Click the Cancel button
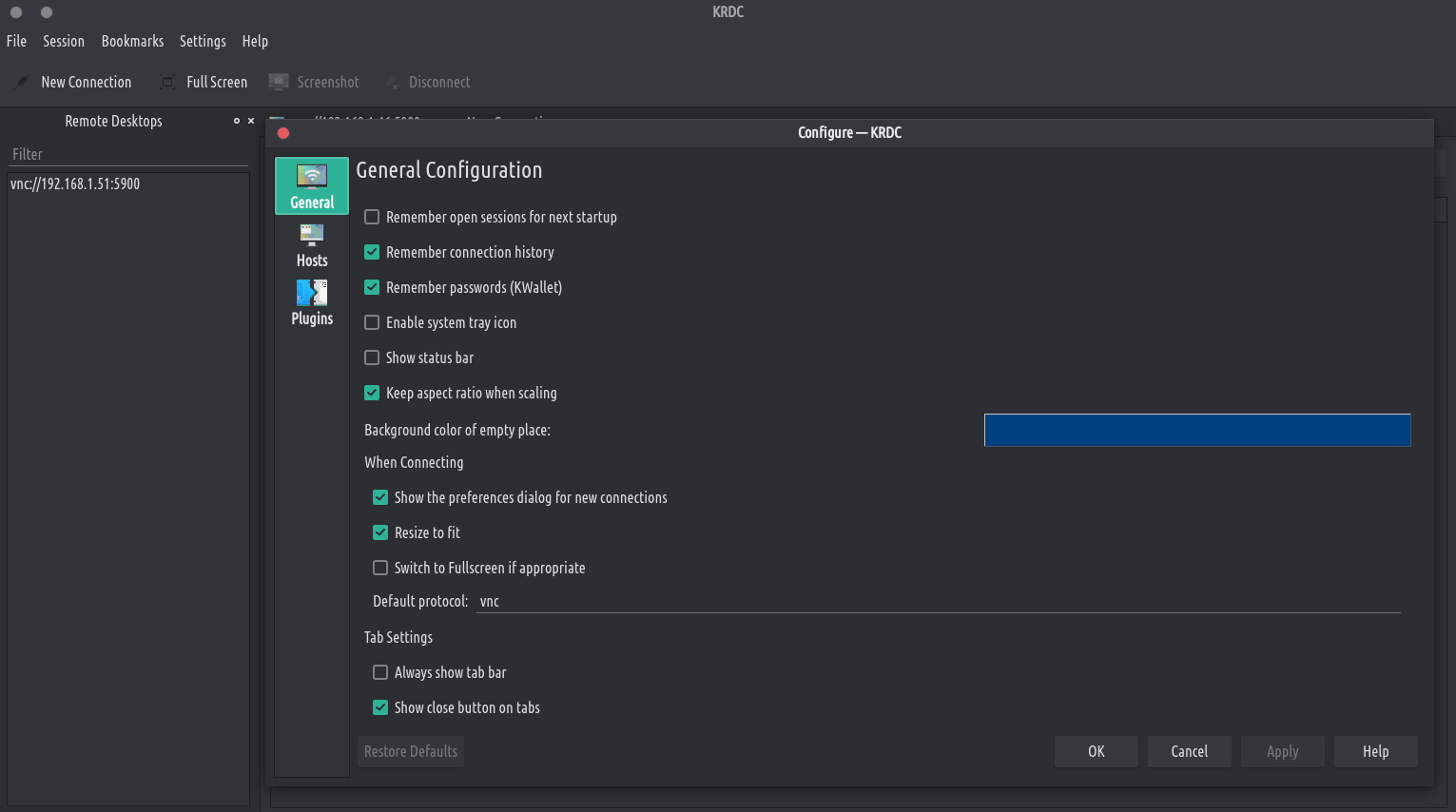 tap(1189, 751)
